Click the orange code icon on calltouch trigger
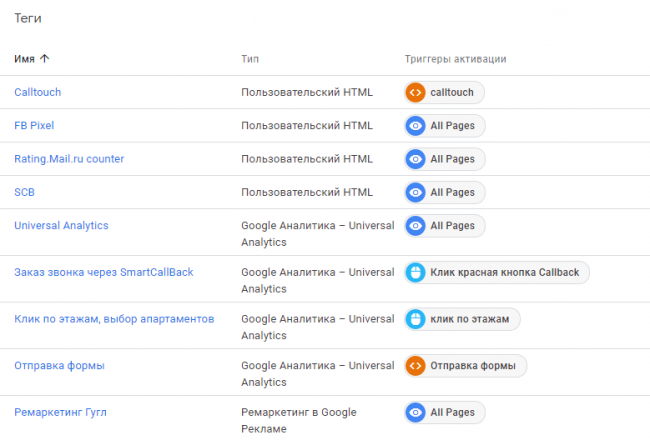650x440 pixels. 415,92
